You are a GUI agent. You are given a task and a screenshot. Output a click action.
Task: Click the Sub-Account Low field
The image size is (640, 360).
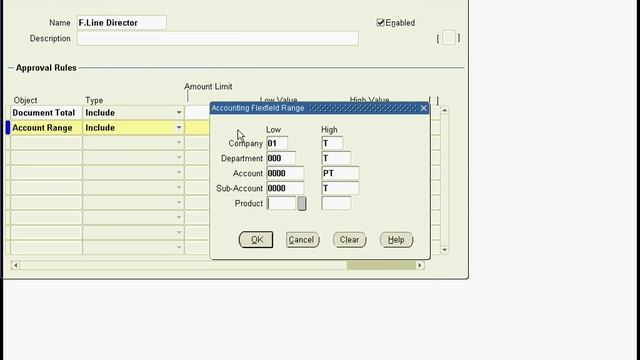[x=285, y=188]
